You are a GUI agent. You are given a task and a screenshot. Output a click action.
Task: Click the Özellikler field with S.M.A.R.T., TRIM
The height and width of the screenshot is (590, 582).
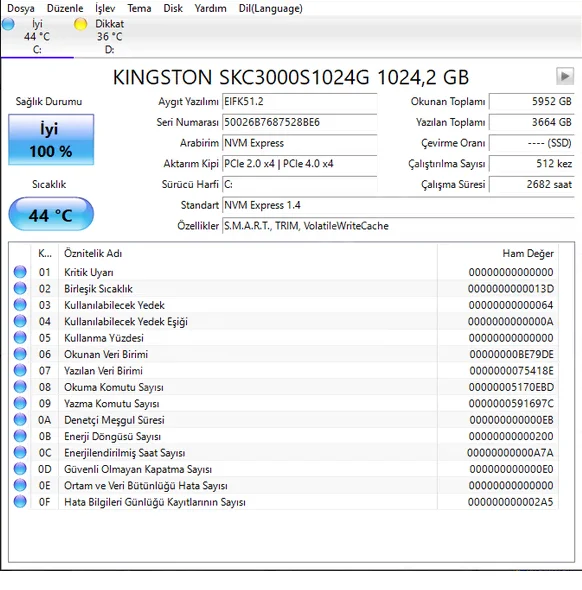click(398, 226)
